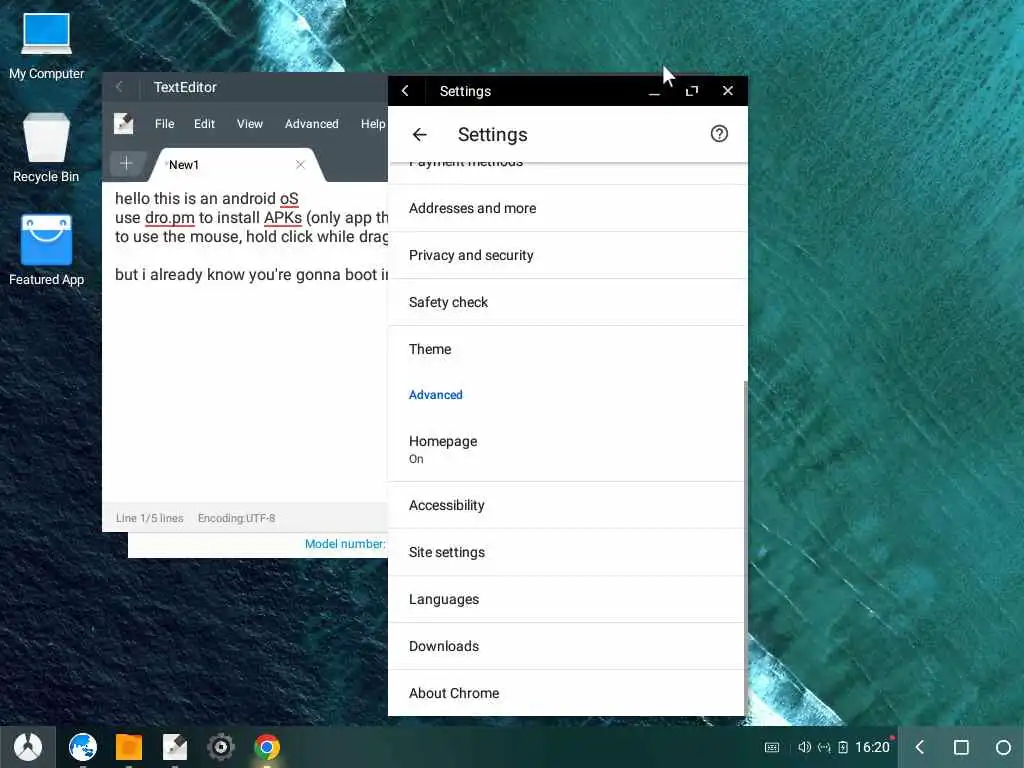Click the taskbar back navigation arrow
The width and height of the screenshot is (1024, 768).
920,746
